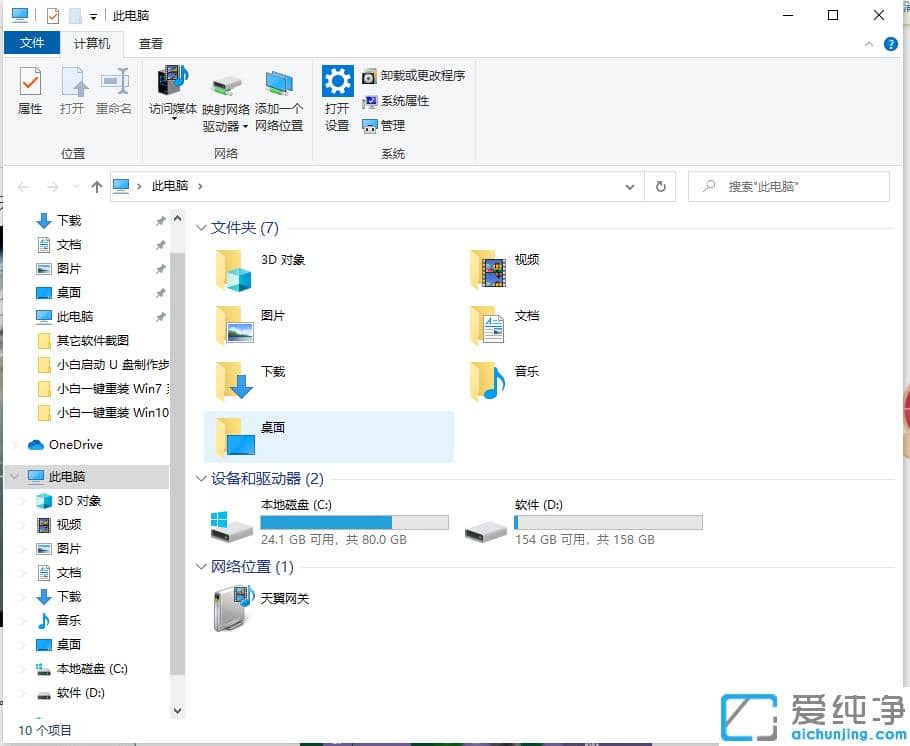Switch to the 查看 (View) tab
910x746 pixels.
pos(151,43)
